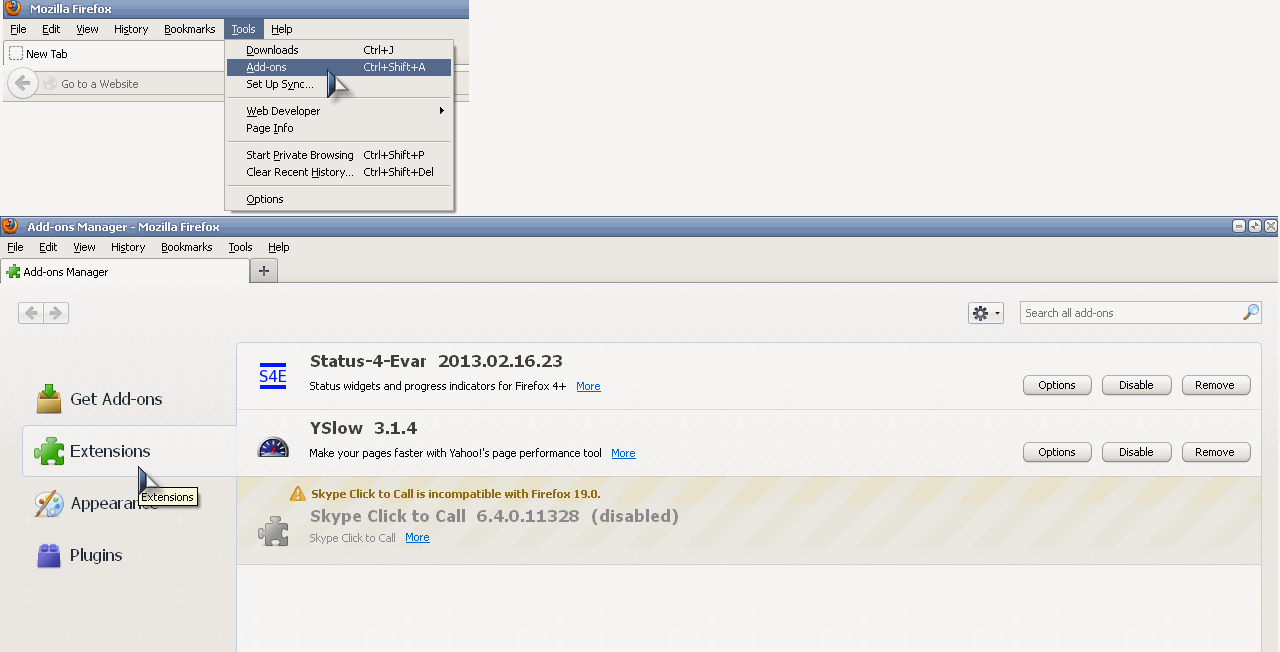This screenshot has width=1280, height=652.
Task: Select the New Tab tab
Action: 115,54
